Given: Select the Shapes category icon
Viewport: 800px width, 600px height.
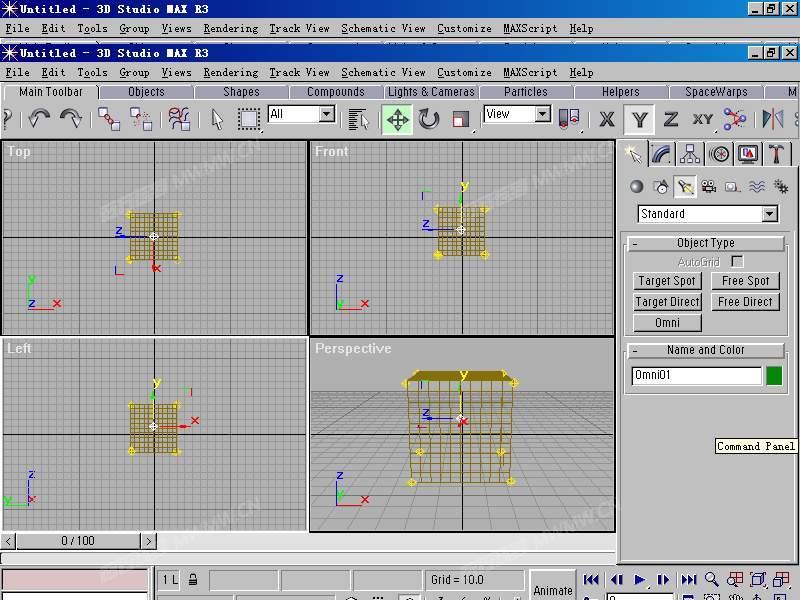Looking at the screenshot, I should point(661,187).
